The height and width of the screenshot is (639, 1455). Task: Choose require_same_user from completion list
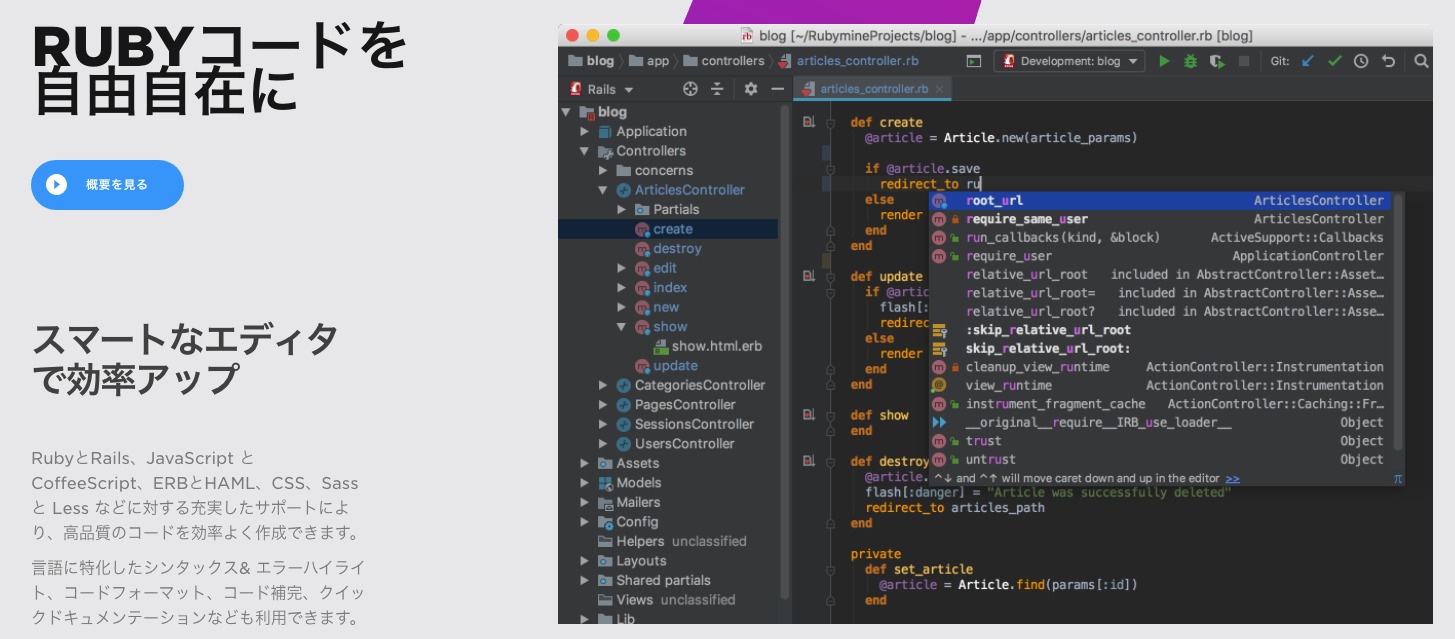coord(1026,219)
